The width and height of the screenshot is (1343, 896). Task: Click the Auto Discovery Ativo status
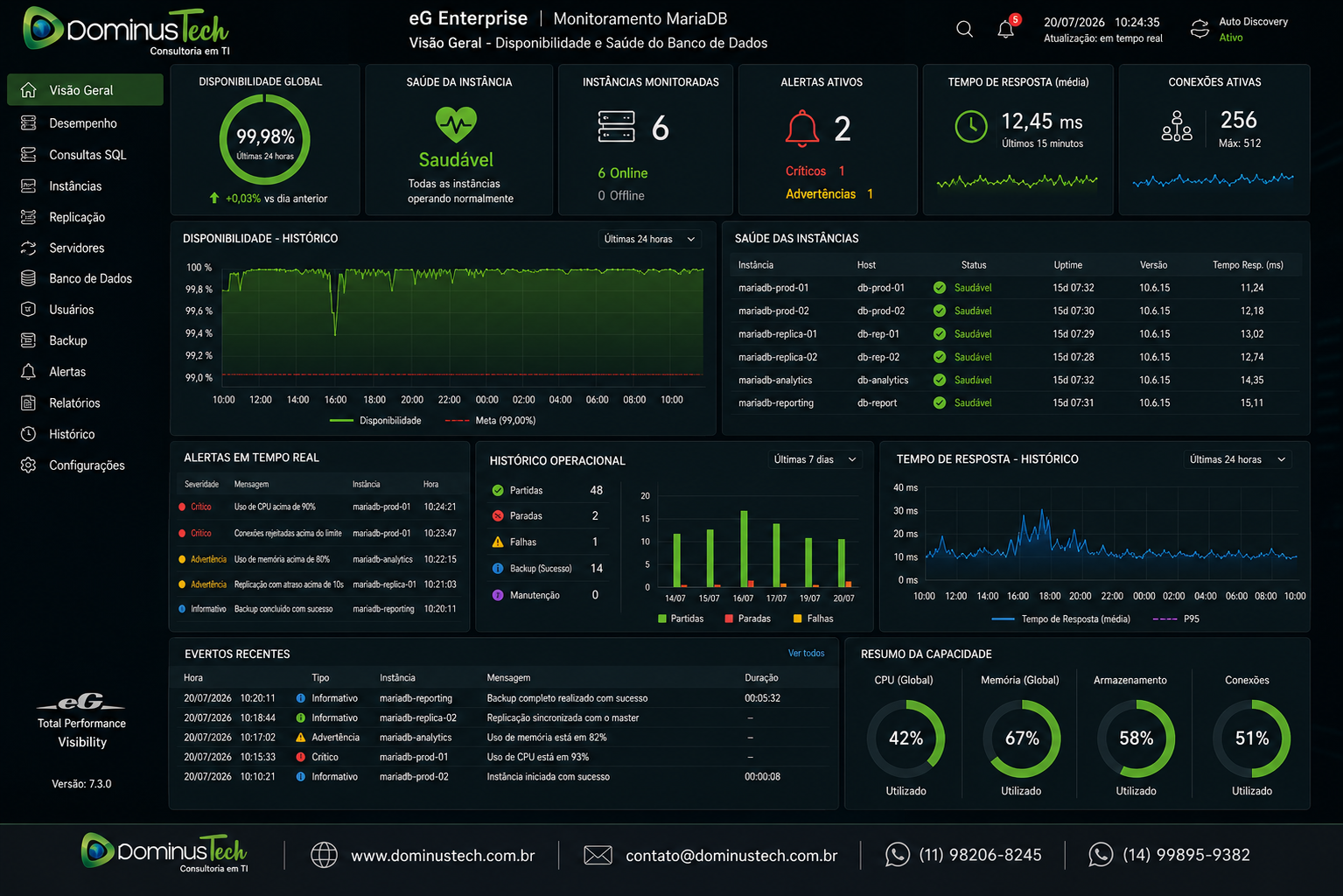tap(1231, 38)
